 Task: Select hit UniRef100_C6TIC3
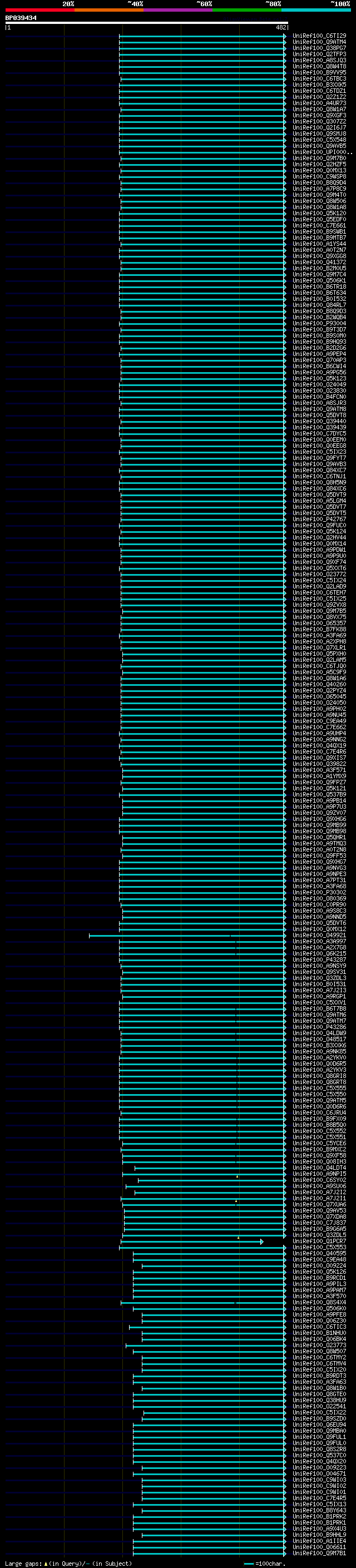coord(319,1327)
